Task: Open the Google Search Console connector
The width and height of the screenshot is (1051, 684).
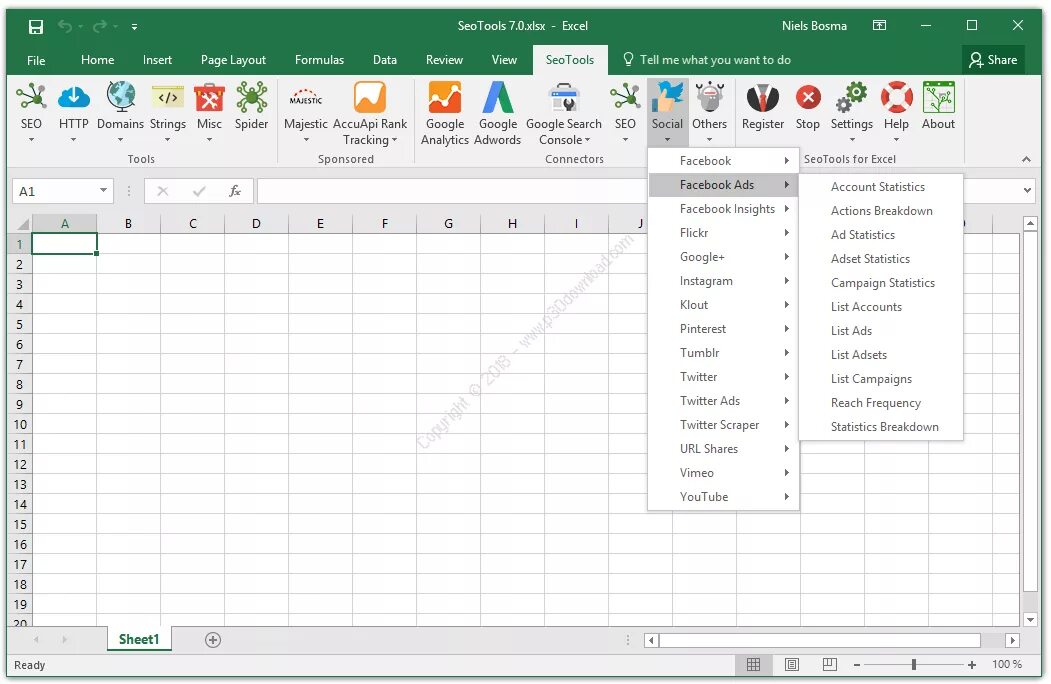Action: pyautogui.click(x=564, y=113)
